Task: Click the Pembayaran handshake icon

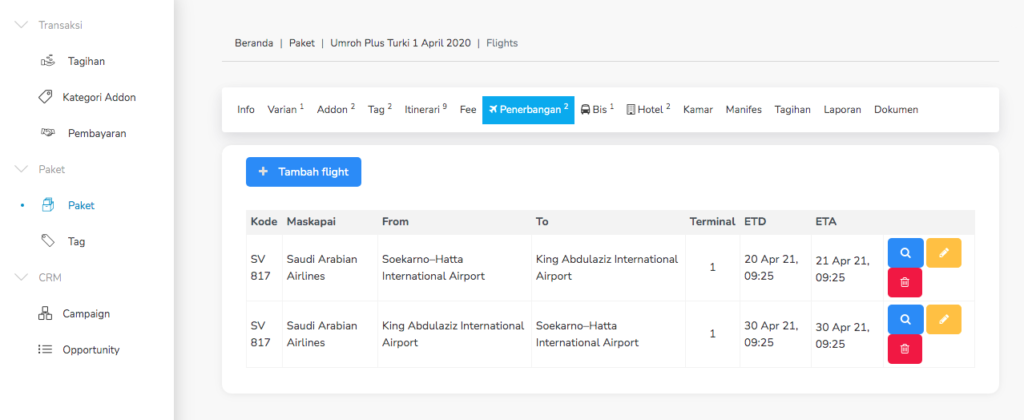Action: (x=47, y=133)
